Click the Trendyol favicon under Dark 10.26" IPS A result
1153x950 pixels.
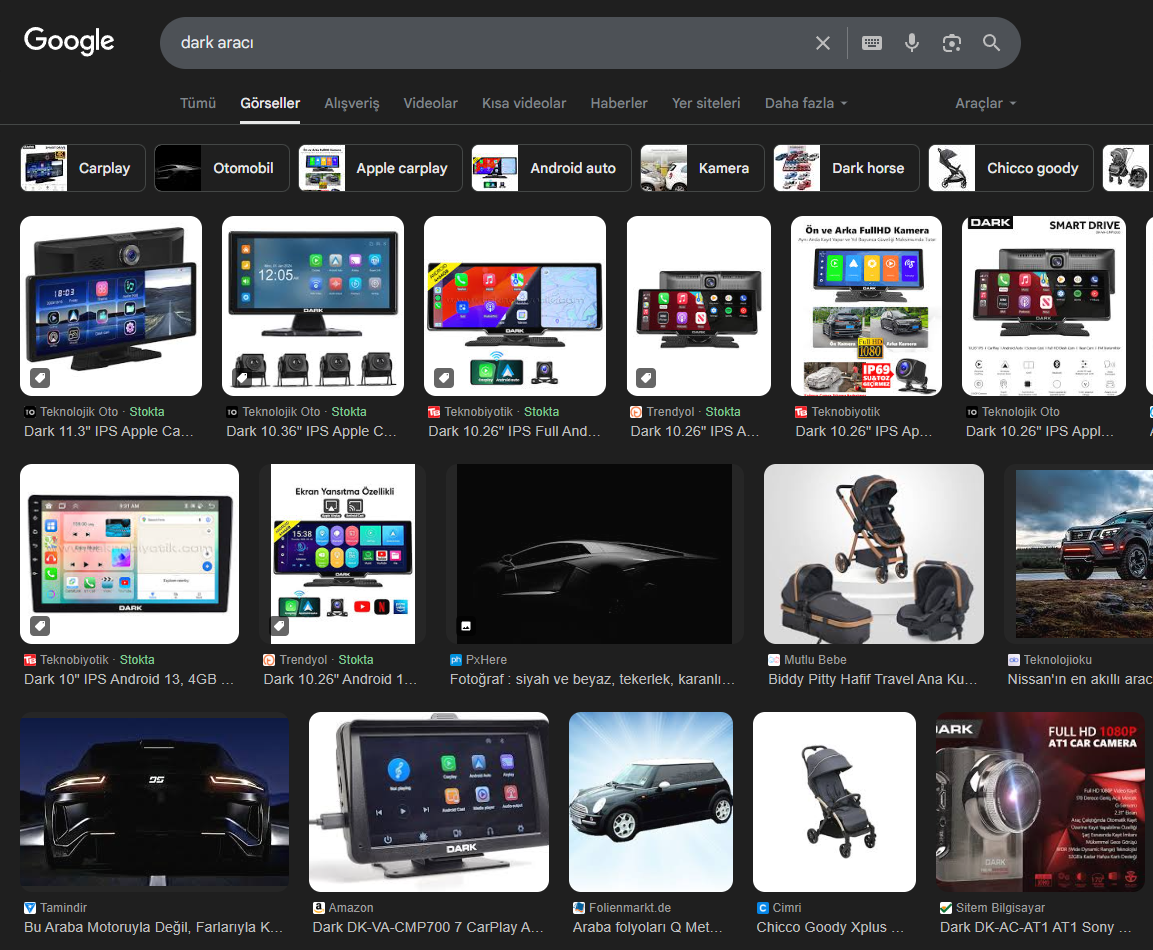636,412
